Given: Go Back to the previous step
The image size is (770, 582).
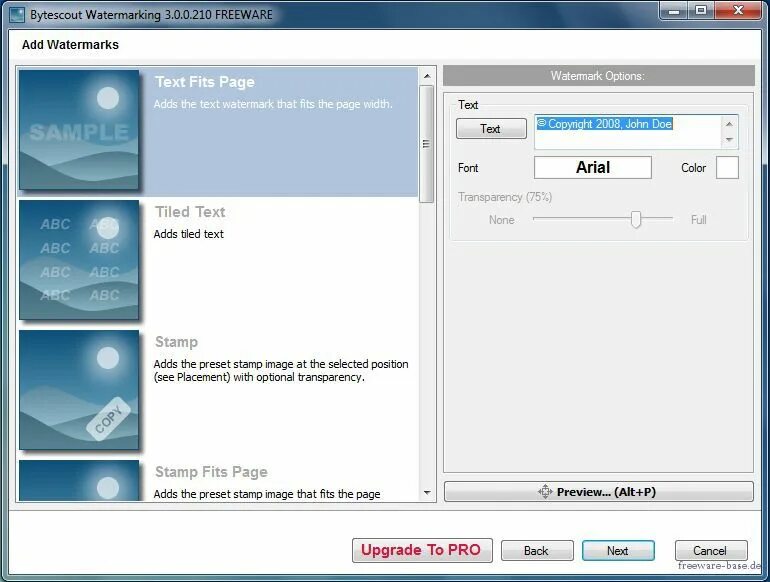Looking at the screenshot, I should 537,551.
